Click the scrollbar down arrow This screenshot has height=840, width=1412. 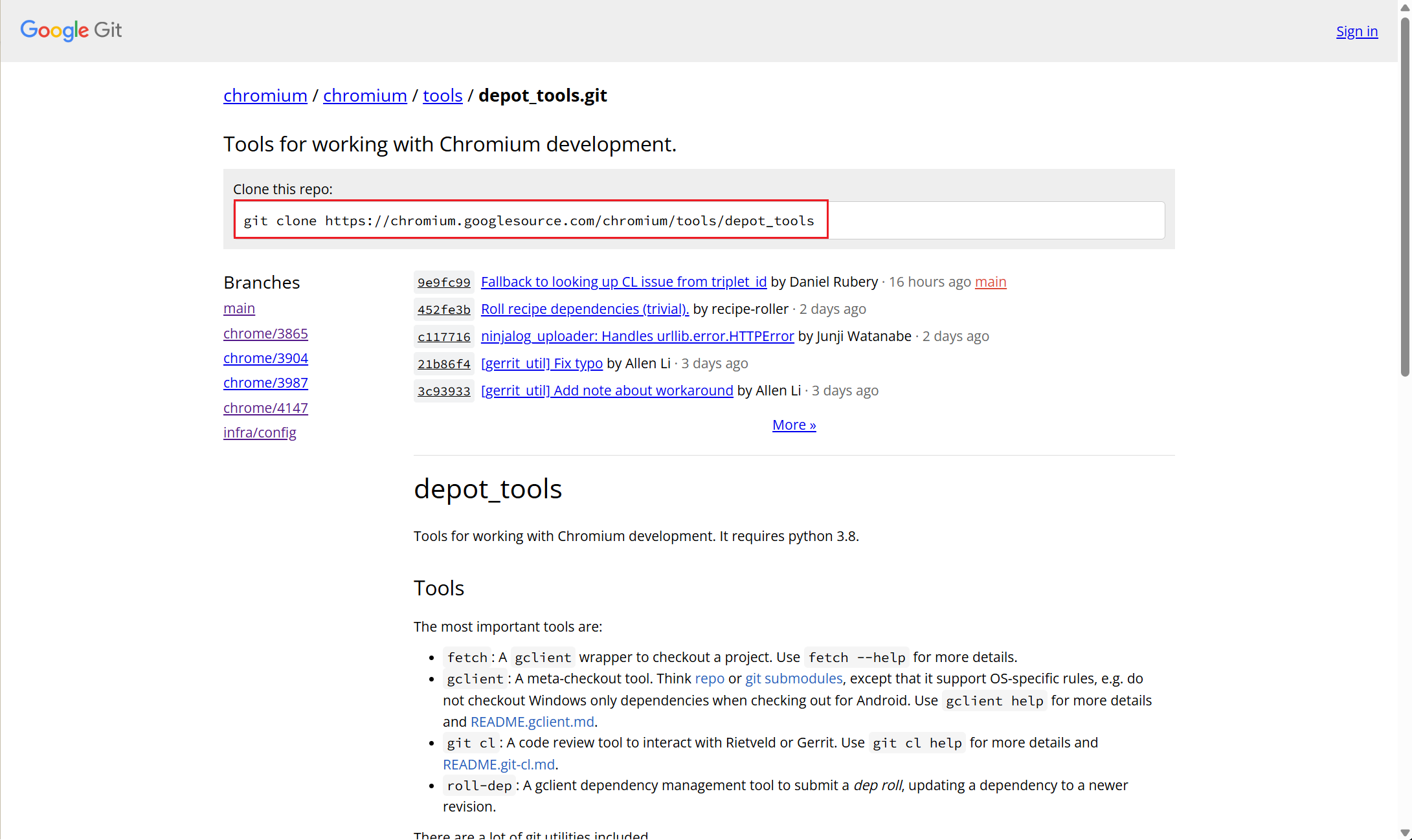coord(1405,833)
